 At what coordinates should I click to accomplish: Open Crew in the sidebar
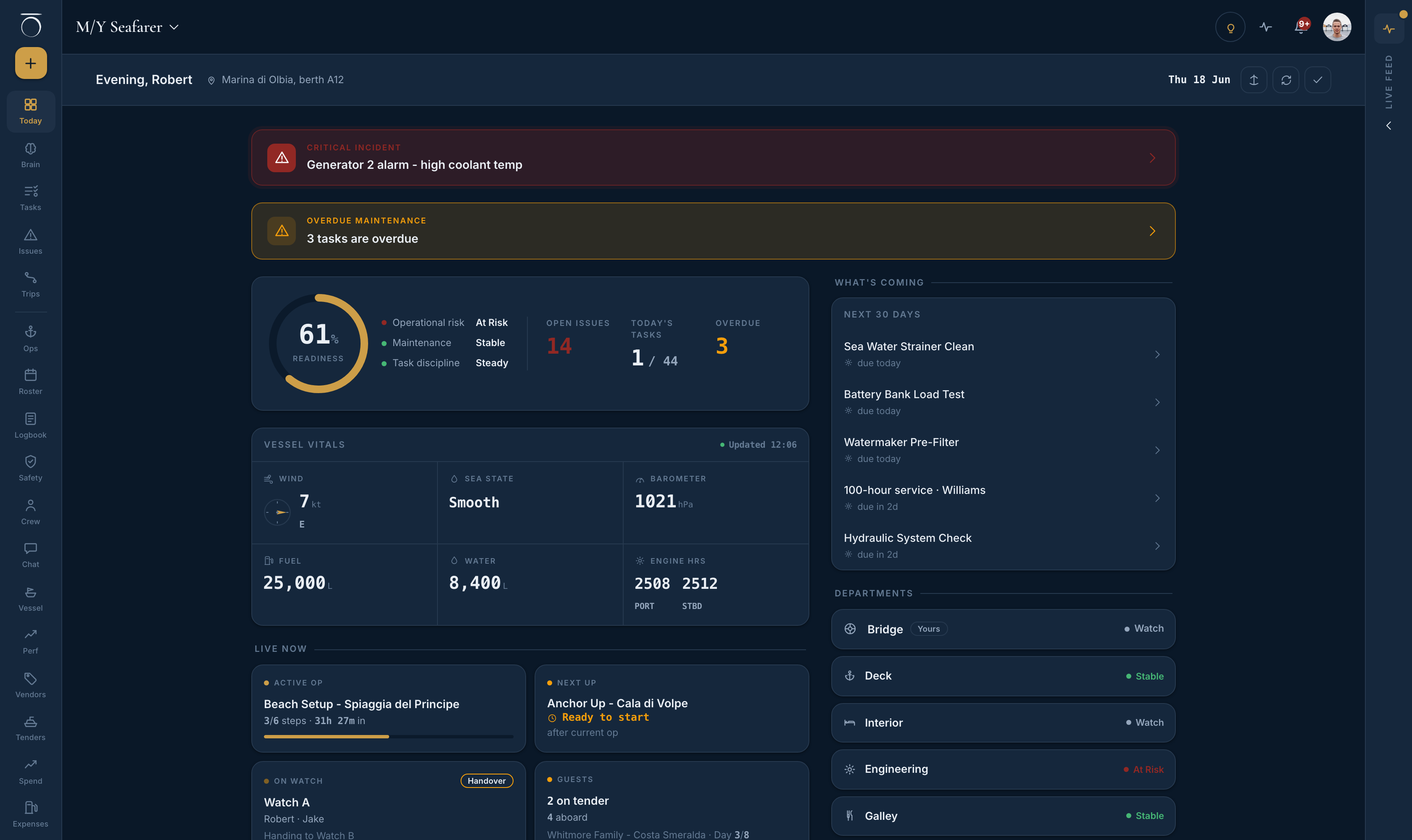[x=31, y=512]
